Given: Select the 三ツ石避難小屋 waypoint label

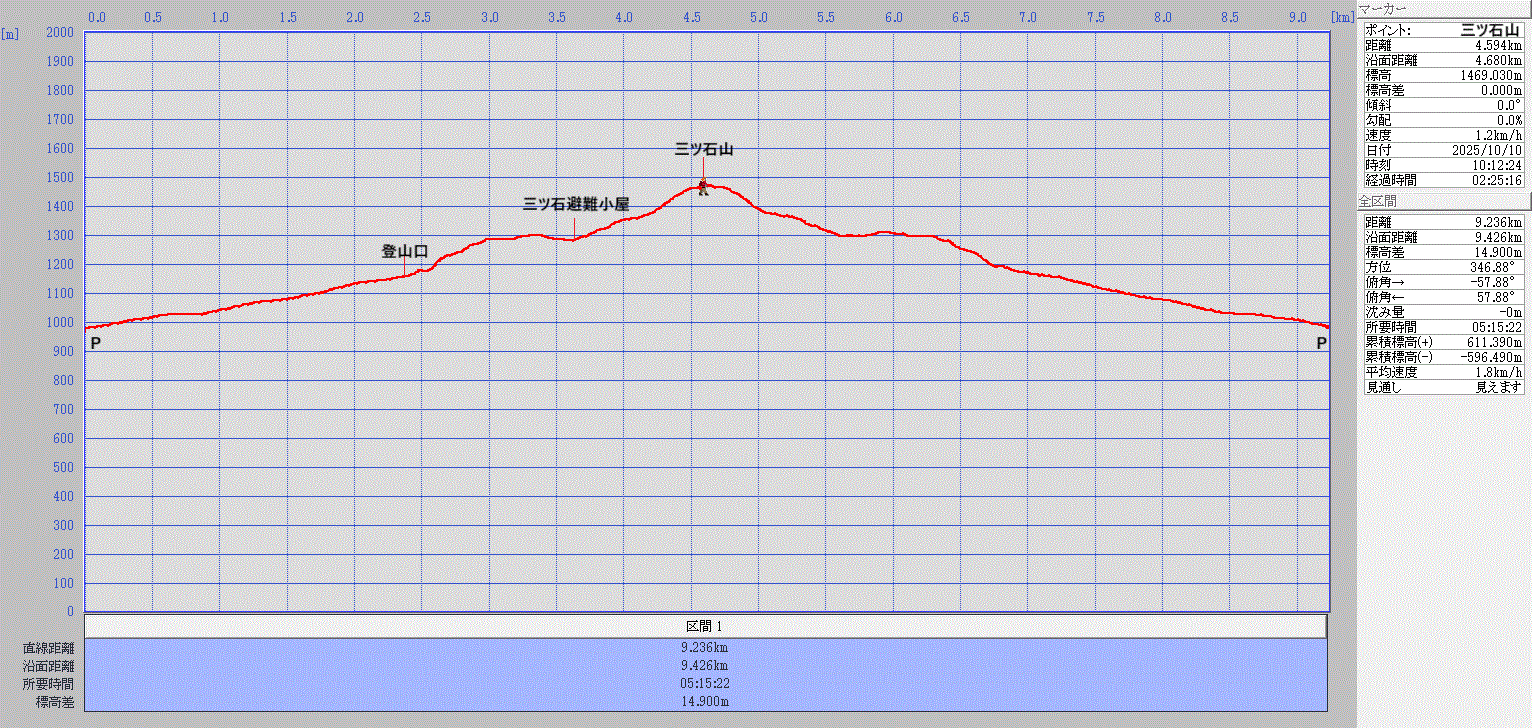Looking at the screenshot, I should pyautogui.click(x=576, y=204).
